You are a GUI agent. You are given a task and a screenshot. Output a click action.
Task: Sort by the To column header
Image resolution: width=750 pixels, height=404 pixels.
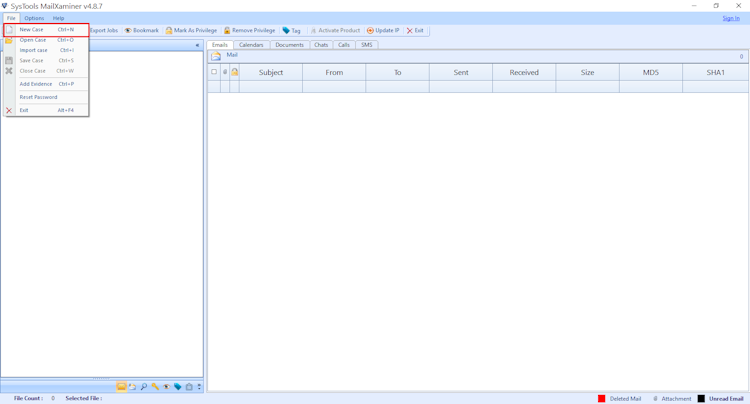[397, 73]
